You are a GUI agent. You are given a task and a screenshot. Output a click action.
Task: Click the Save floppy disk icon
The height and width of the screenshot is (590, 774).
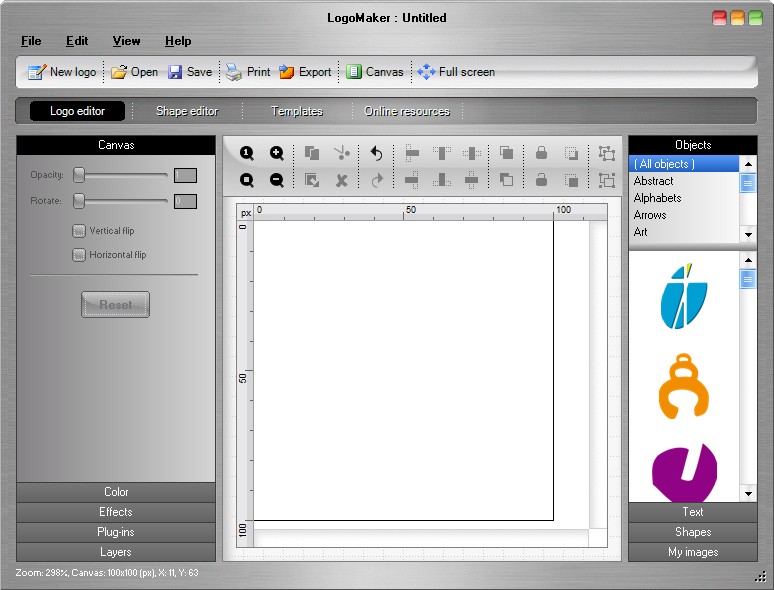click(175, 72)
